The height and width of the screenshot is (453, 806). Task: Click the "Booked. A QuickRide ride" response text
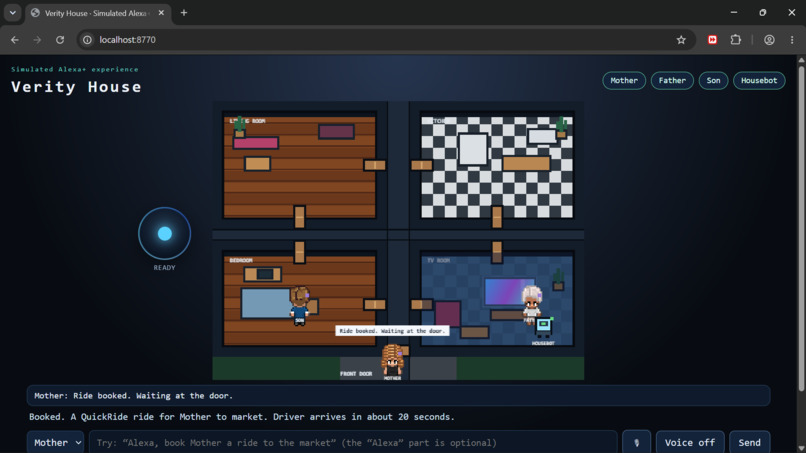242,416
